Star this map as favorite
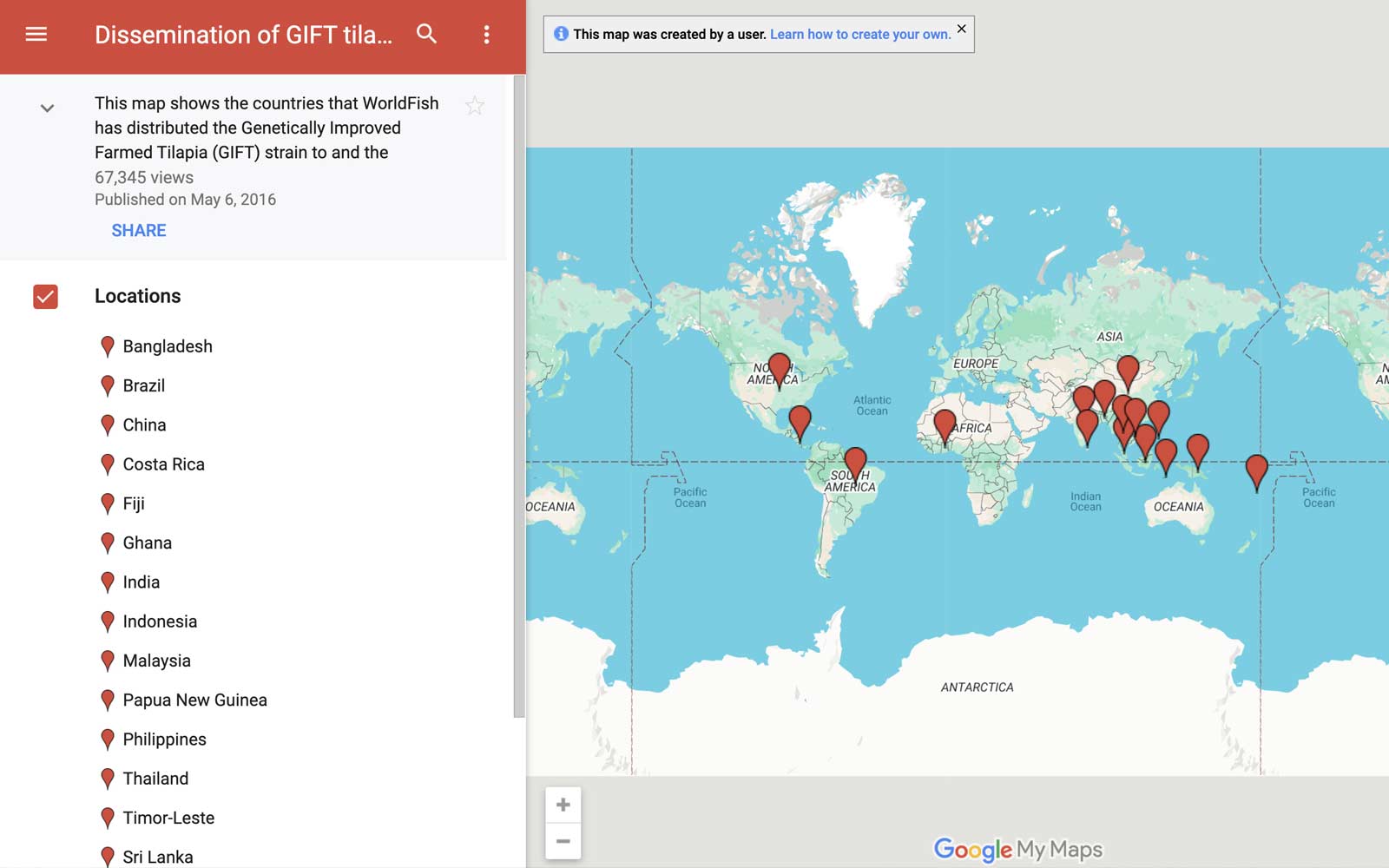 474,106
